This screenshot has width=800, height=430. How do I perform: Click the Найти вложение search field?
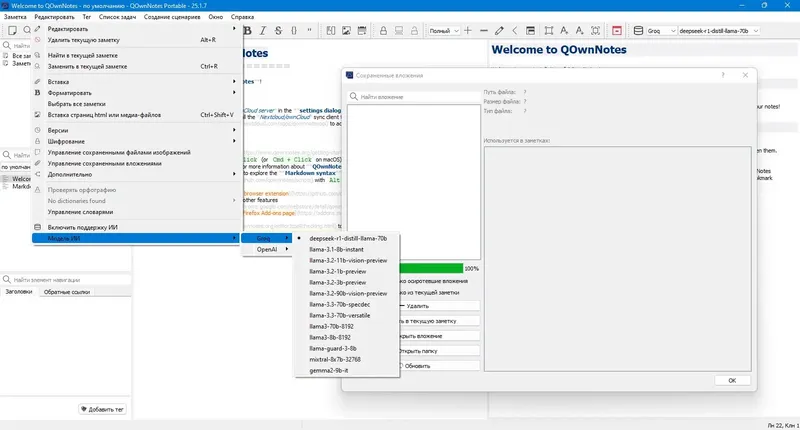414,96
